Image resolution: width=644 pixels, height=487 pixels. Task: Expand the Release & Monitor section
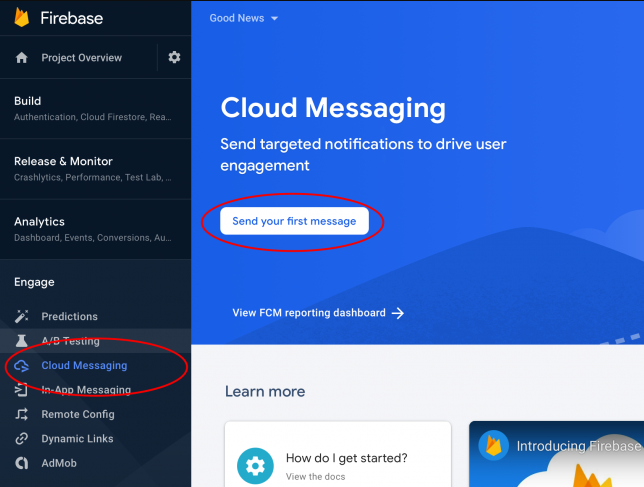[95, 169]
